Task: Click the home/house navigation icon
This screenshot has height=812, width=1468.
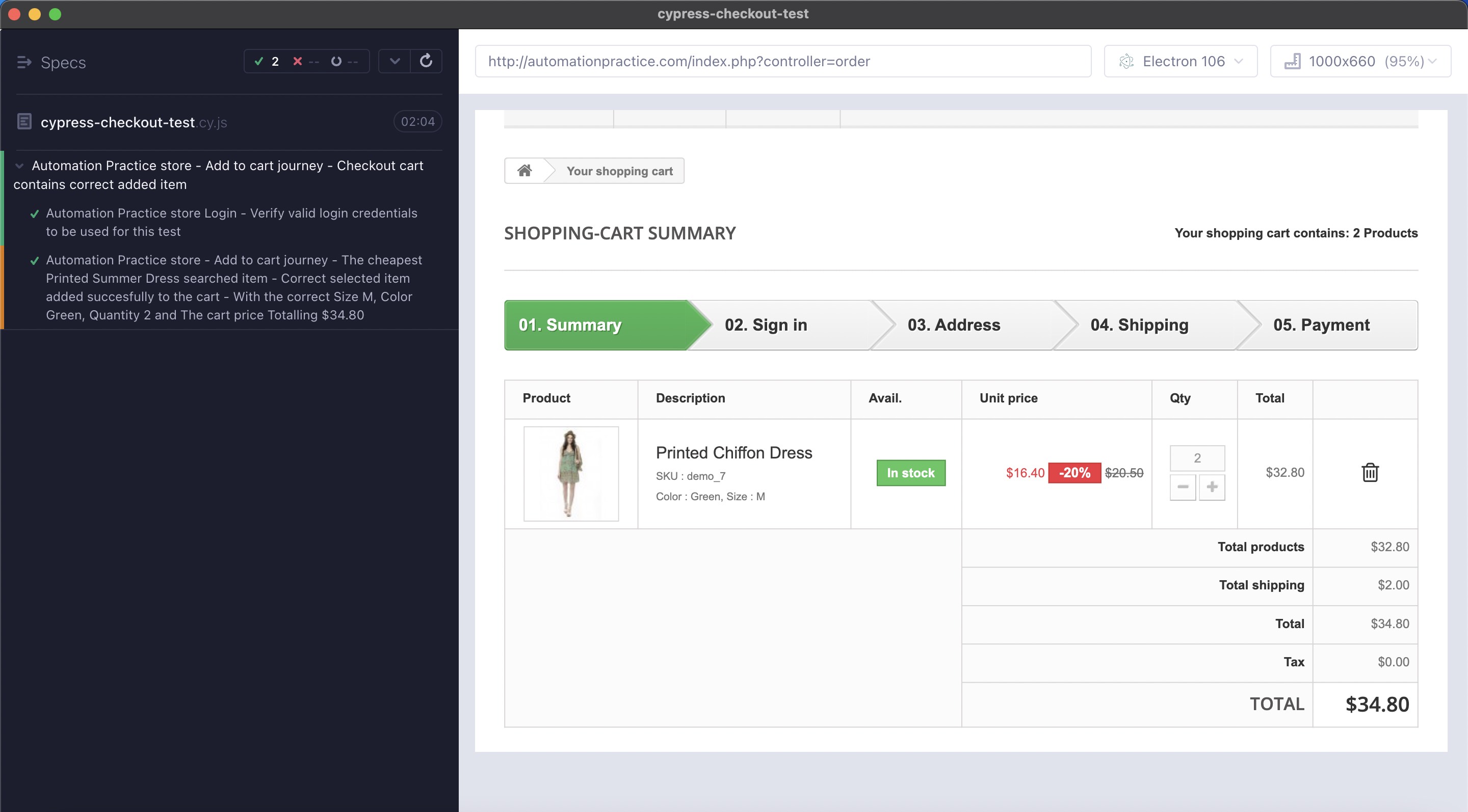Action: tap(524, 170)
